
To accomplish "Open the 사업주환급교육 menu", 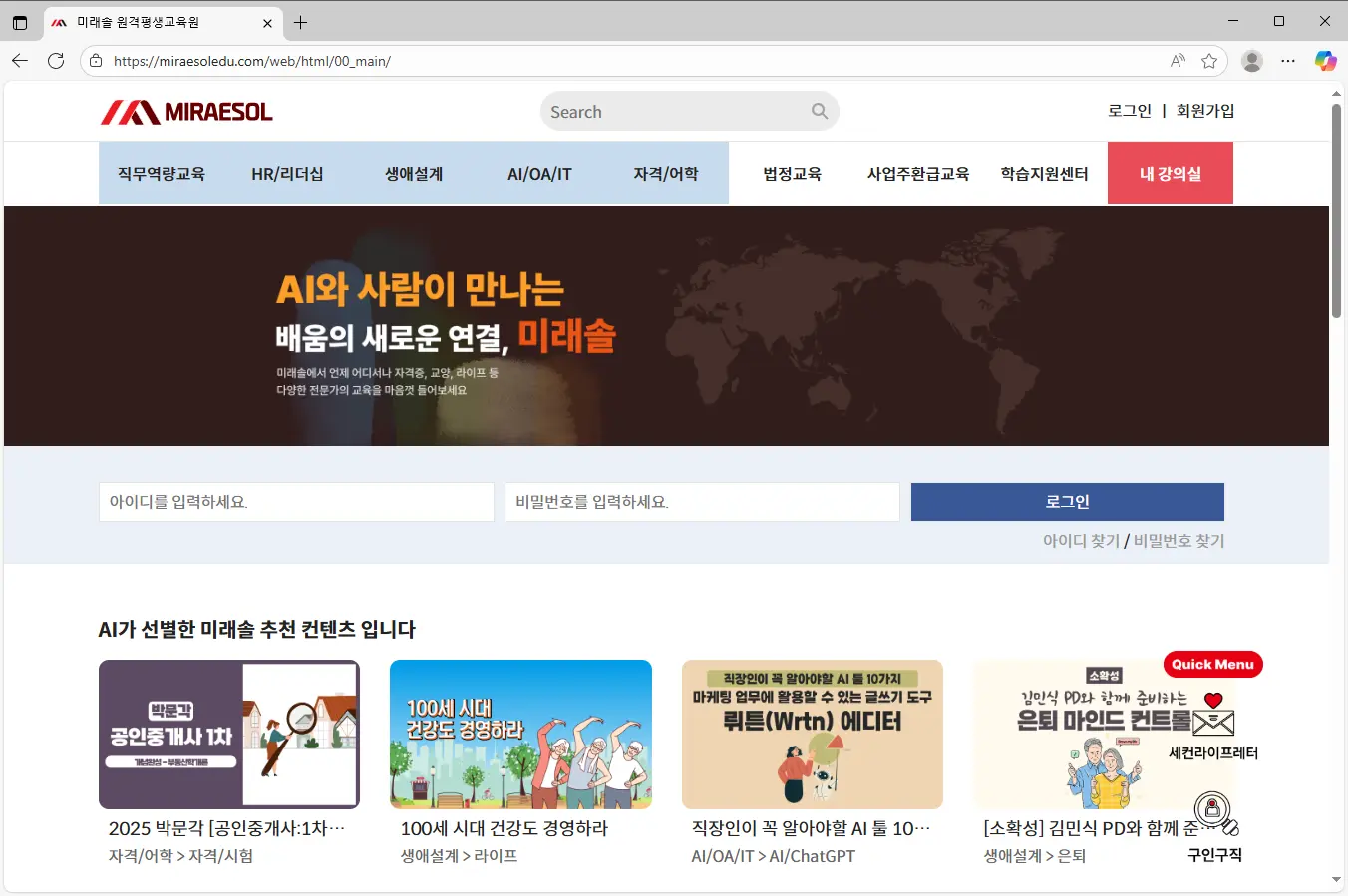I will pyautogui.click(x=918, y=173).
